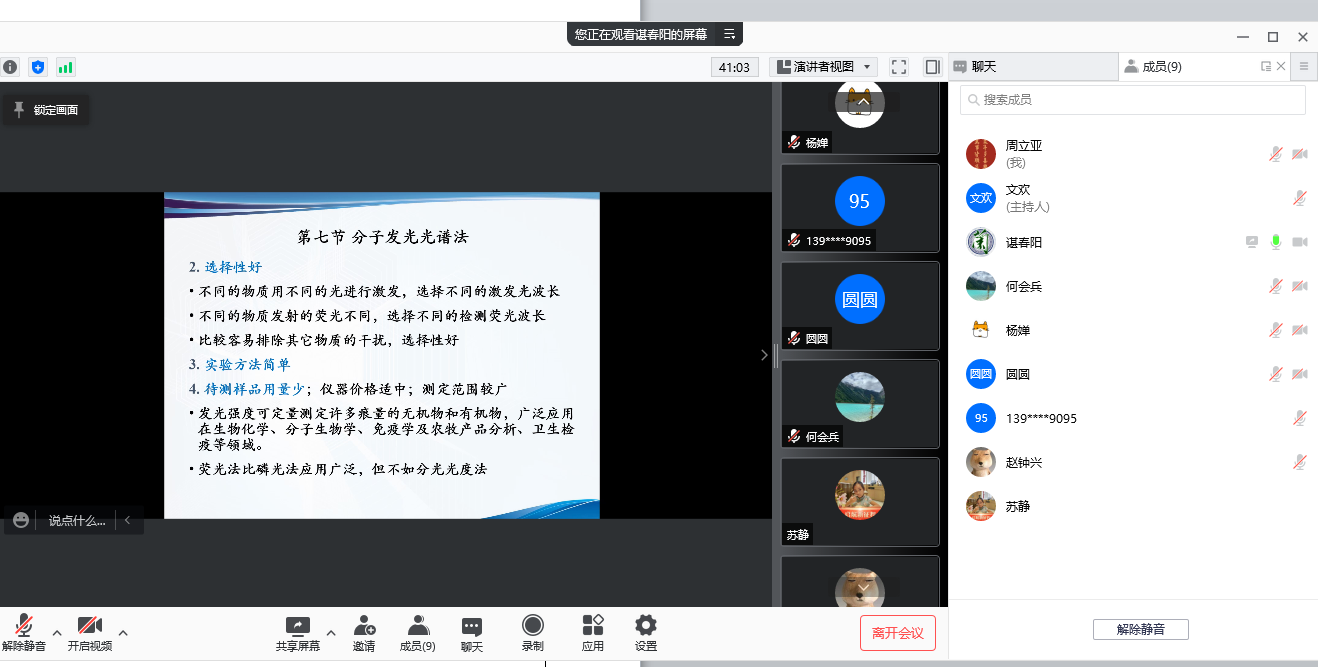Expand the 演讲者视图 view dropdown
Image resolution: width=1318 pixels, height=667 pixels.
823,67
